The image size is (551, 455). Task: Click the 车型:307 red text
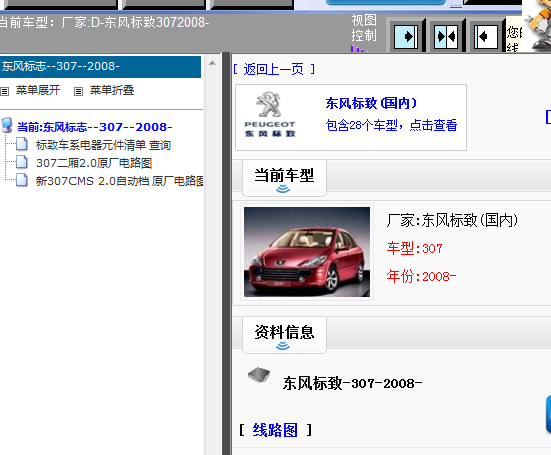coord(415,248)
